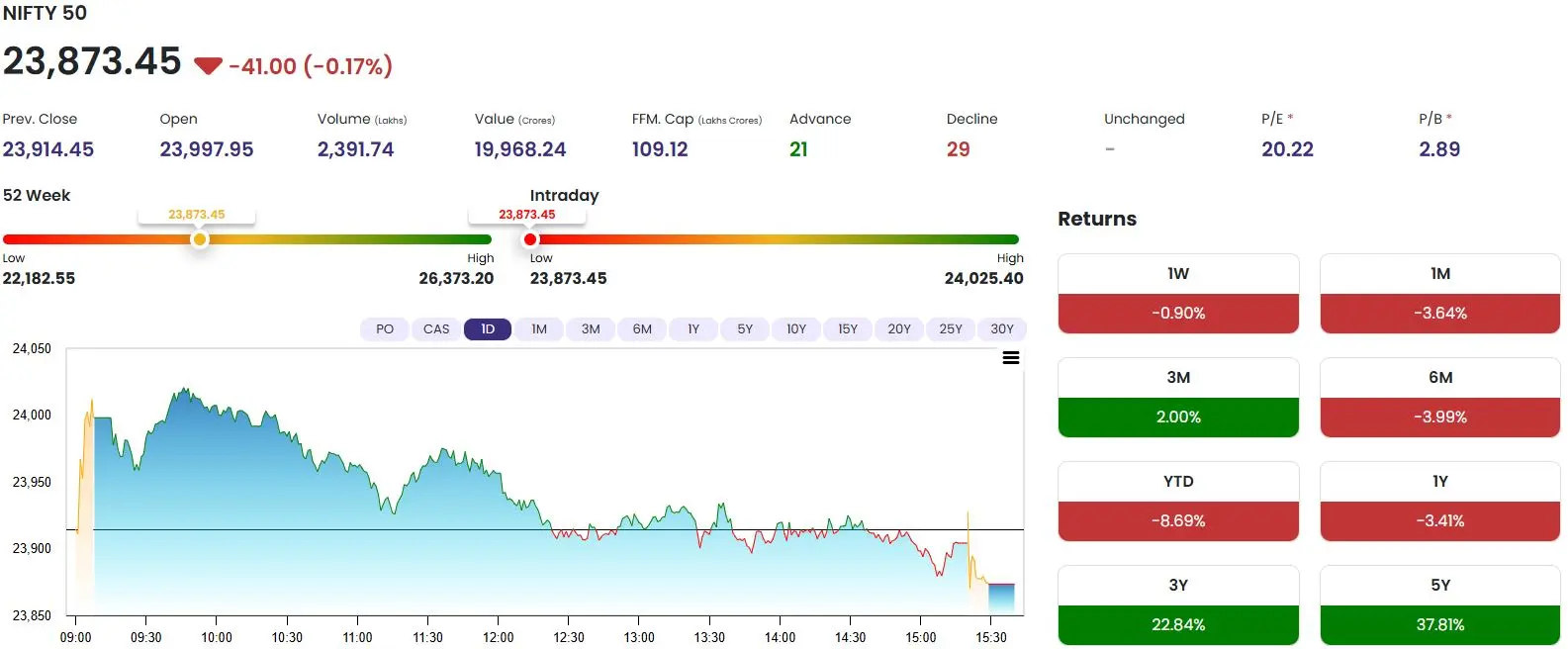Click the intraday price chart area

click(x=544, y=482)
